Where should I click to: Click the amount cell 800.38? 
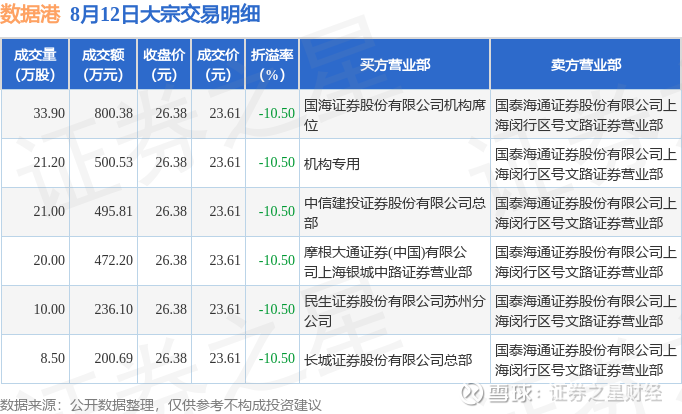(114, 114)
